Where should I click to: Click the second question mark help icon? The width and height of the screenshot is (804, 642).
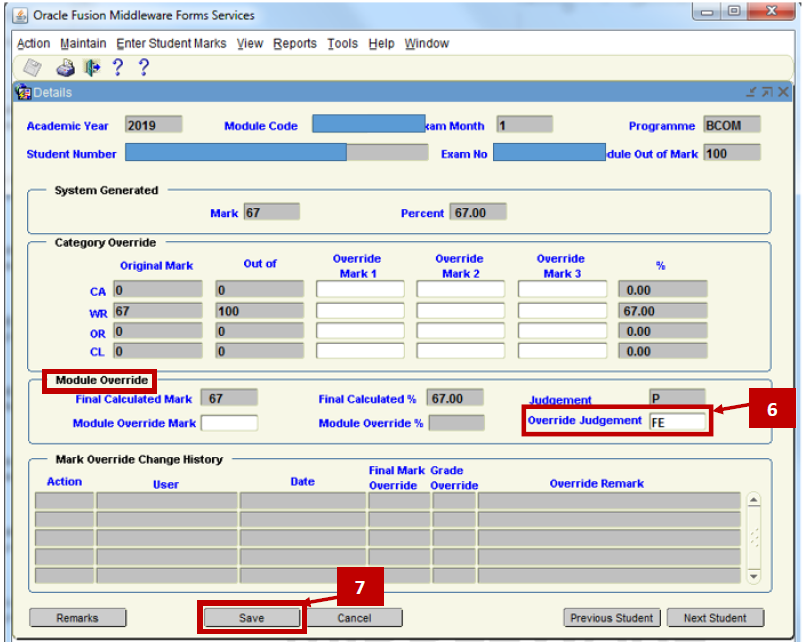tap(143, 68)
